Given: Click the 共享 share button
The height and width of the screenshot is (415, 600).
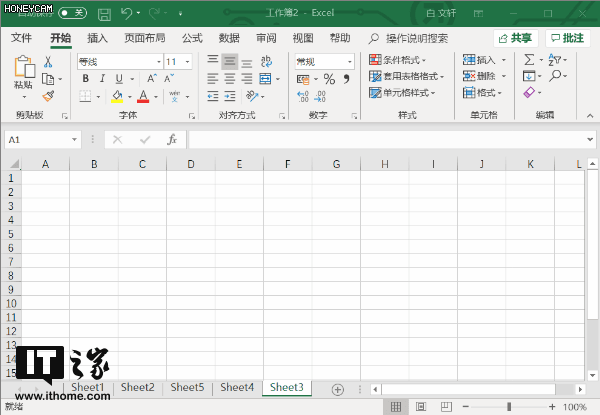Looking at the screenshot, I should pyautogui.click(x=516, y=38).
